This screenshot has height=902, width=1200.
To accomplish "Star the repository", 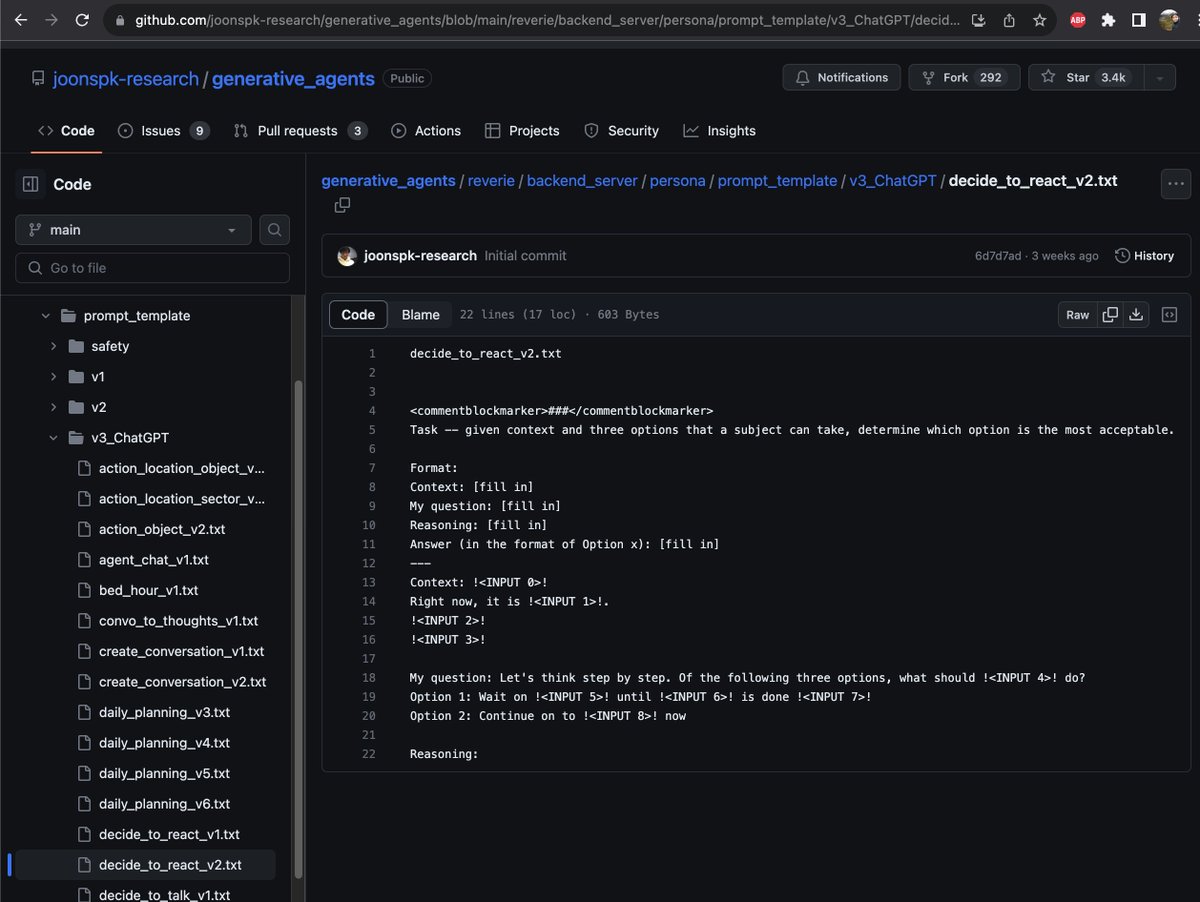I will (1086, 78).
